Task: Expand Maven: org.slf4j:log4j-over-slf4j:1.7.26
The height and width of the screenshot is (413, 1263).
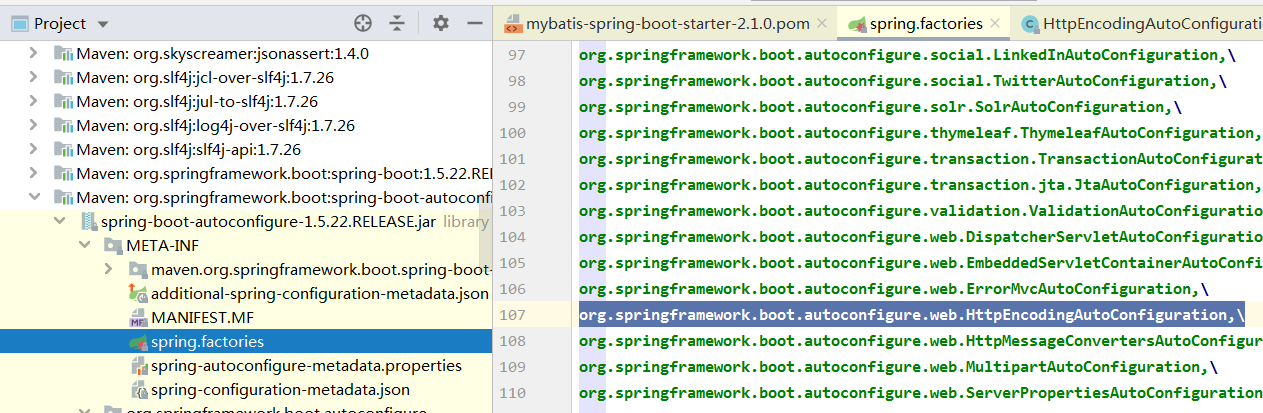Action: pyautogui.click(x=34, y=126)
